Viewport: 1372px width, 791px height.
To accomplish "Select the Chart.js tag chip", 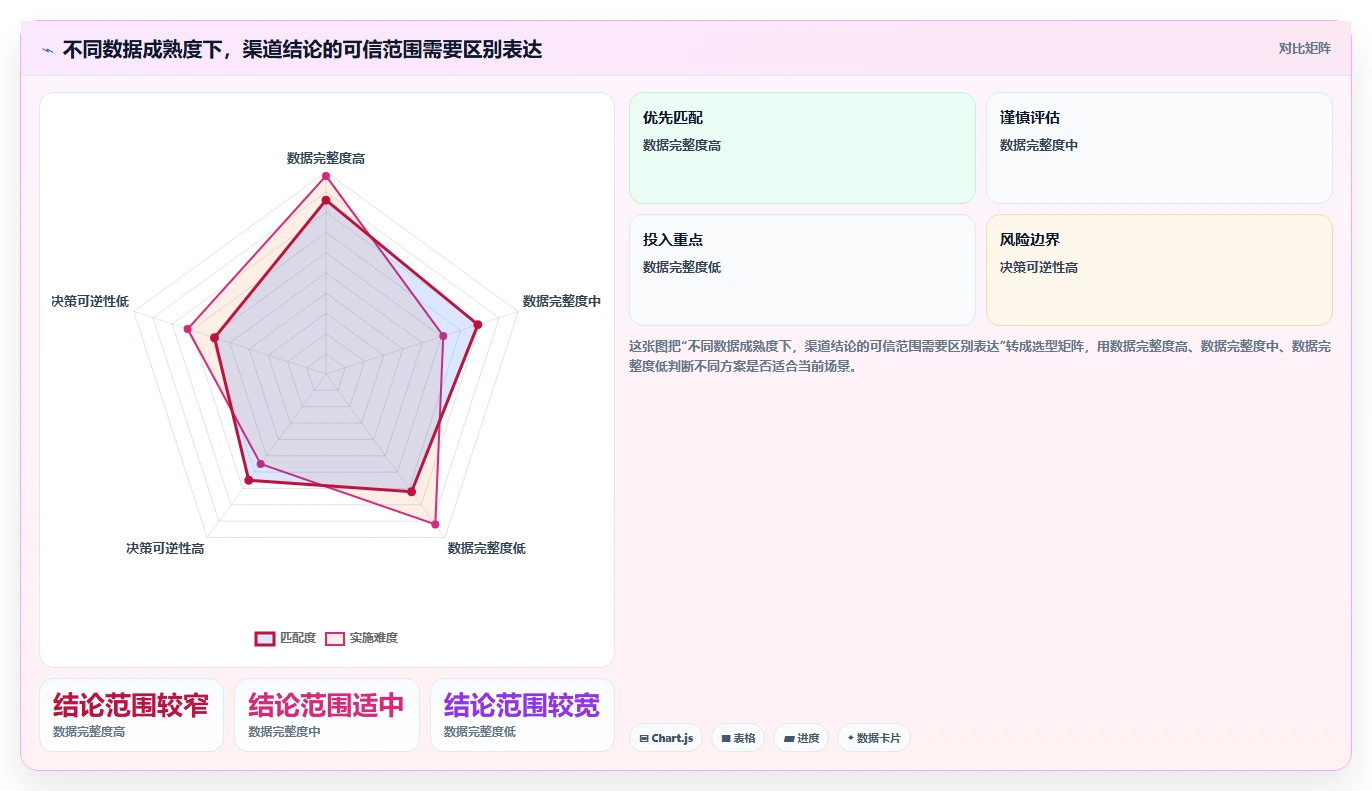I will (666, 738).
